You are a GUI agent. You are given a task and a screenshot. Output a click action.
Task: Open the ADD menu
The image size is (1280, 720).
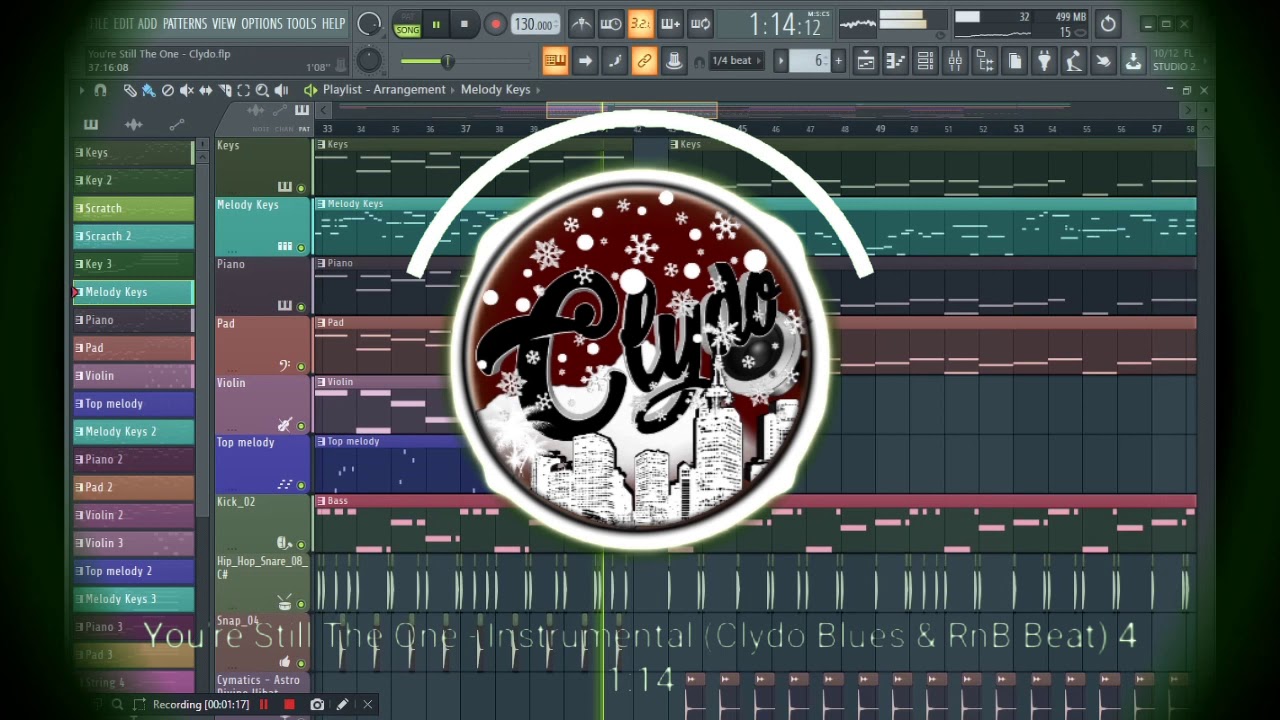click(148, 23)
